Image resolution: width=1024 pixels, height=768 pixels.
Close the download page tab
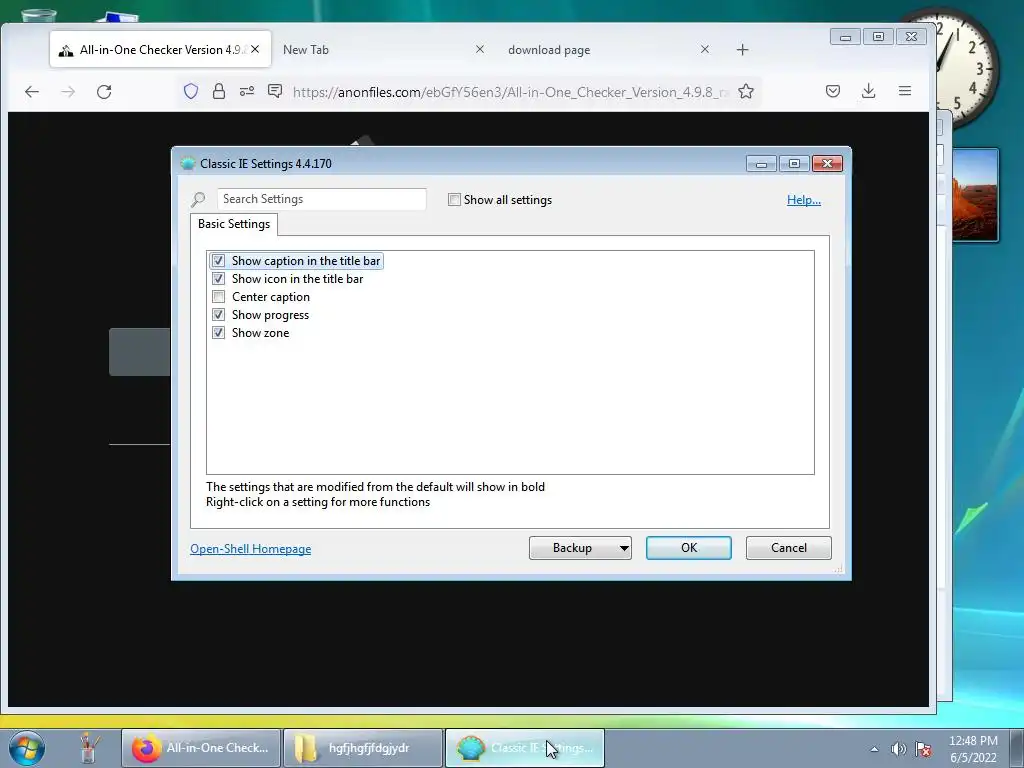pos(705,49)
